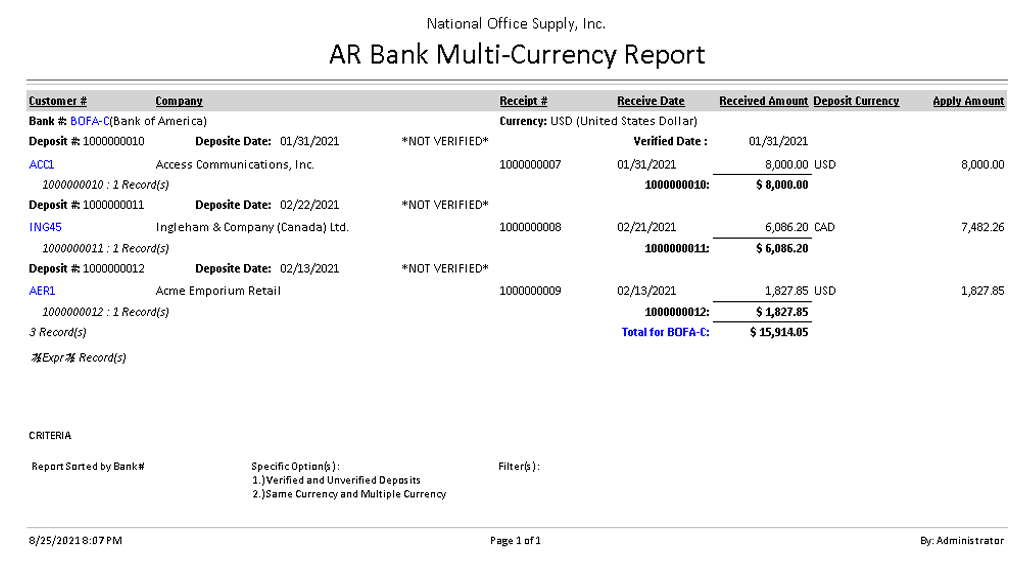Image resolution: width=1036 pixels, height=568 pixels.
Task: Click the Receipt # column header
Action: pyautogui.click(x=523, y=101)
